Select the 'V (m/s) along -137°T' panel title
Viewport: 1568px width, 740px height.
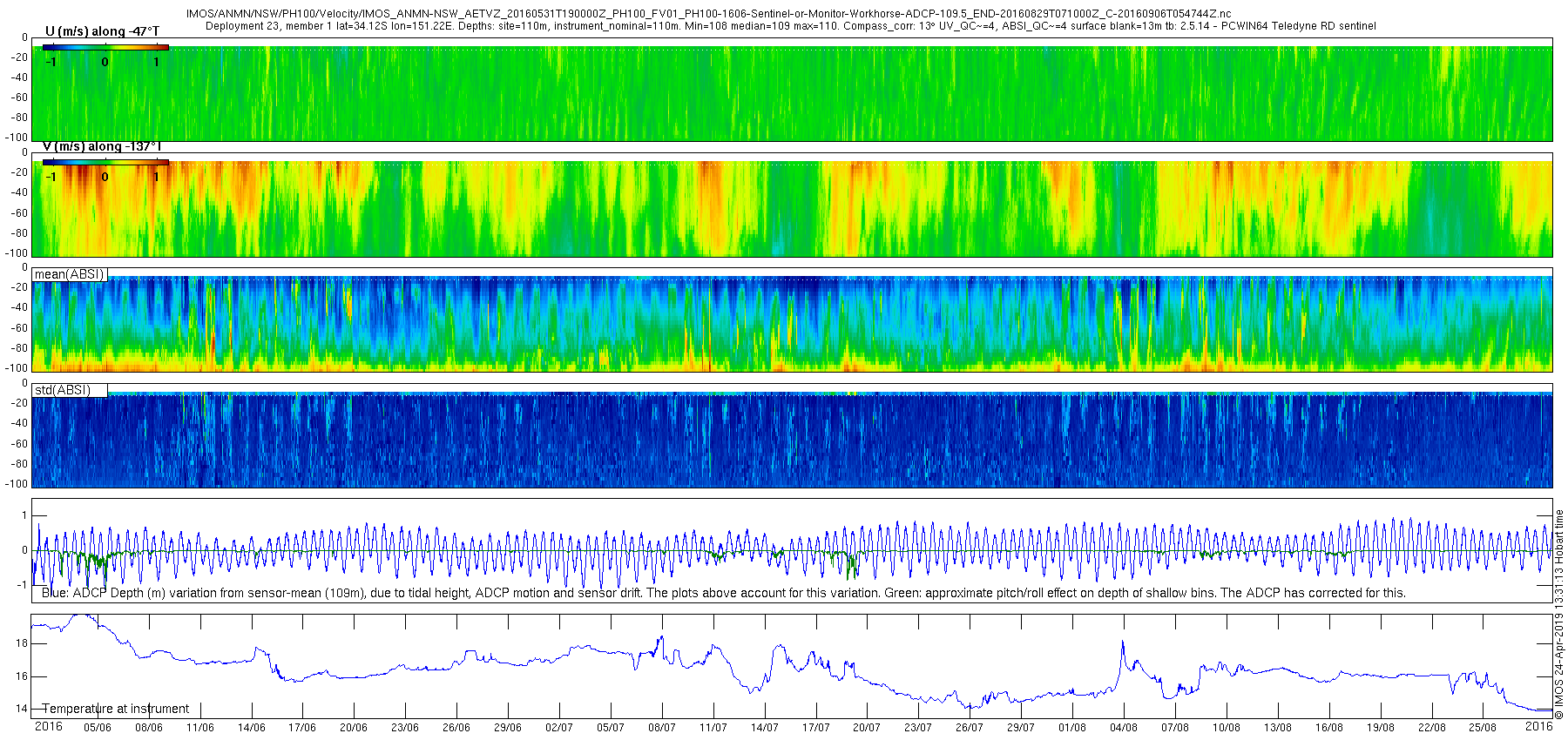pos(102,146)
